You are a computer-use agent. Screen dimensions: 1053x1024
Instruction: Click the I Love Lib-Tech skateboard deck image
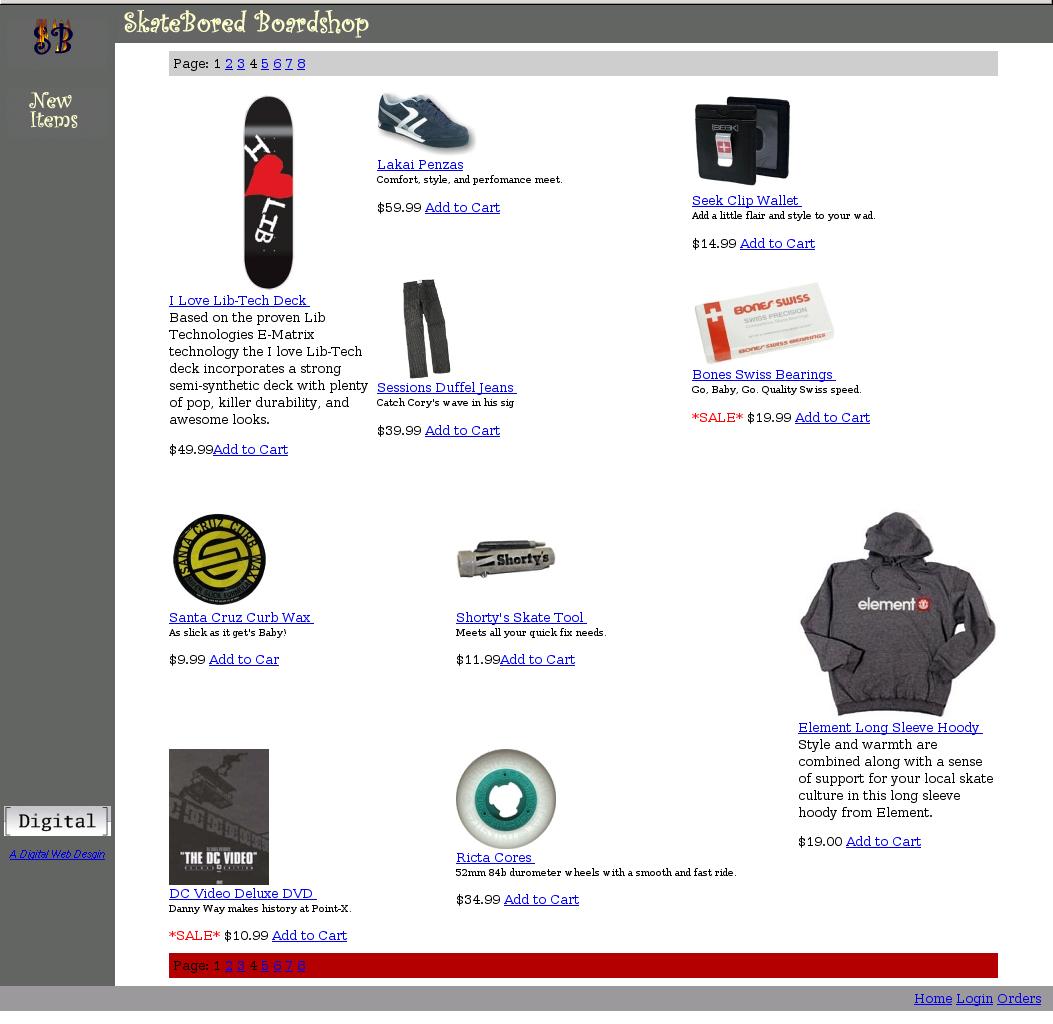tap(268, 192)
